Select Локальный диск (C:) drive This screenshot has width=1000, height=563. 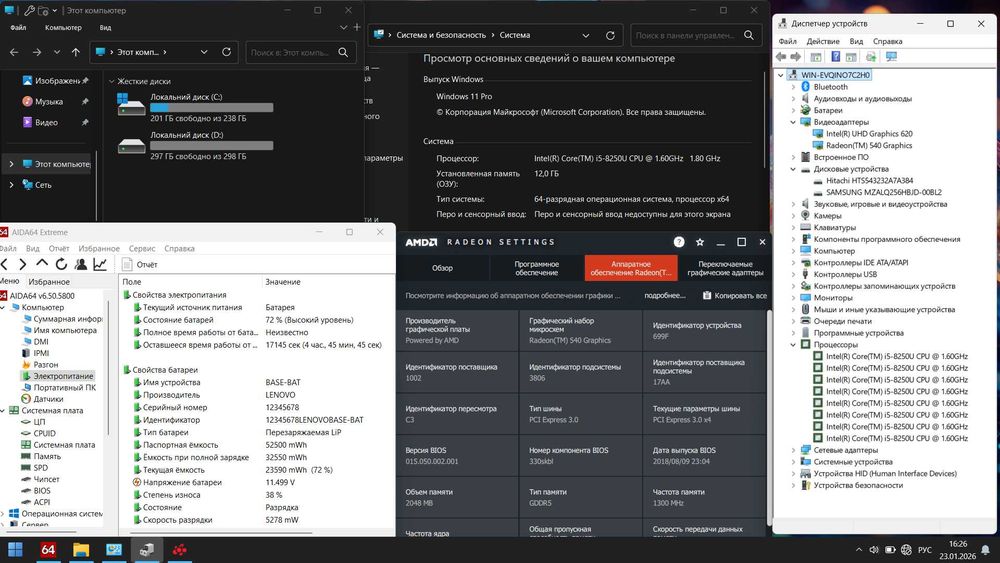196,107
